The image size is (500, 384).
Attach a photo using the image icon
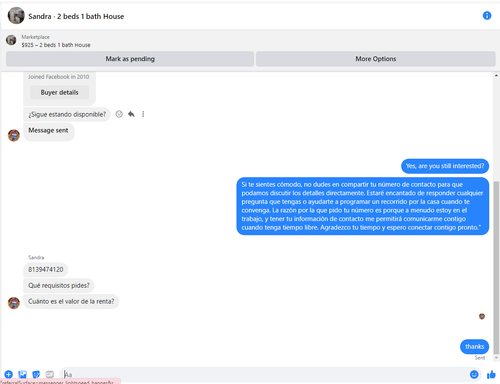(x=22, y=374)
